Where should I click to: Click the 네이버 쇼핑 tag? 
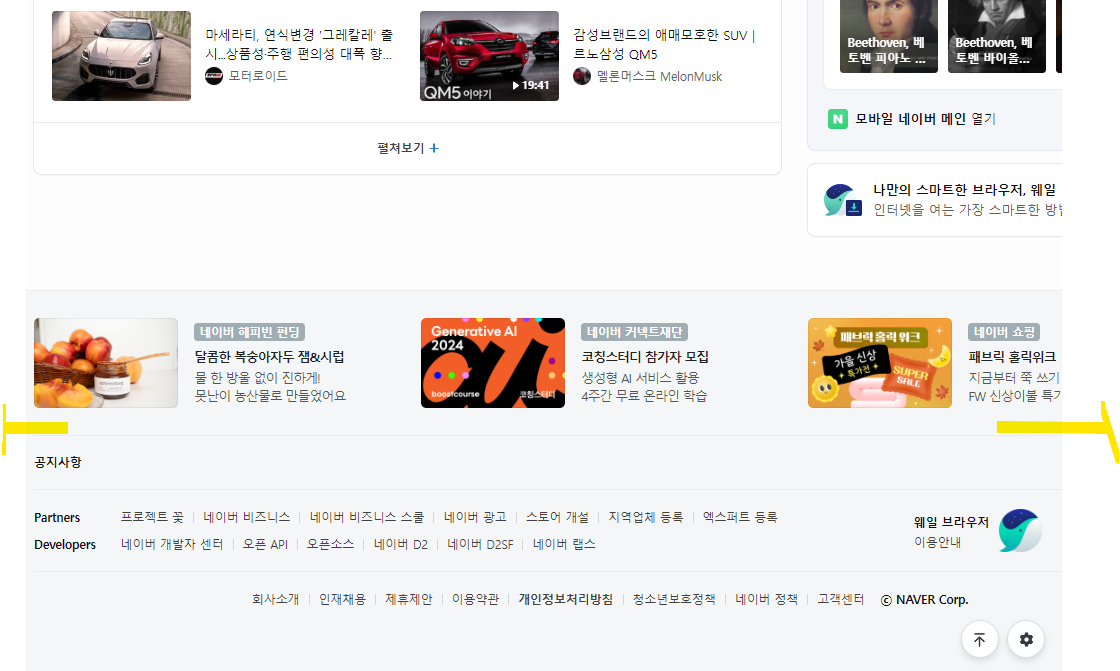[x=1004, y=332]
